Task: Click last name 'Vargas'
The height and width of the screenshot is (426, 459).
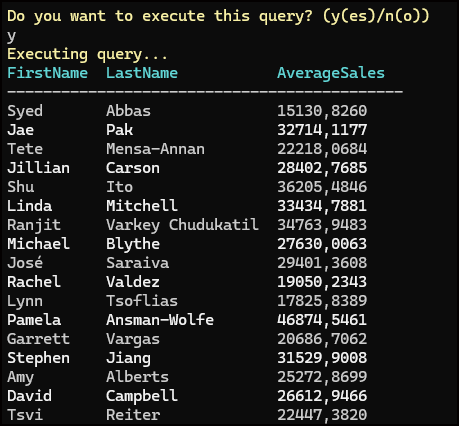Action: coord(133,339)
